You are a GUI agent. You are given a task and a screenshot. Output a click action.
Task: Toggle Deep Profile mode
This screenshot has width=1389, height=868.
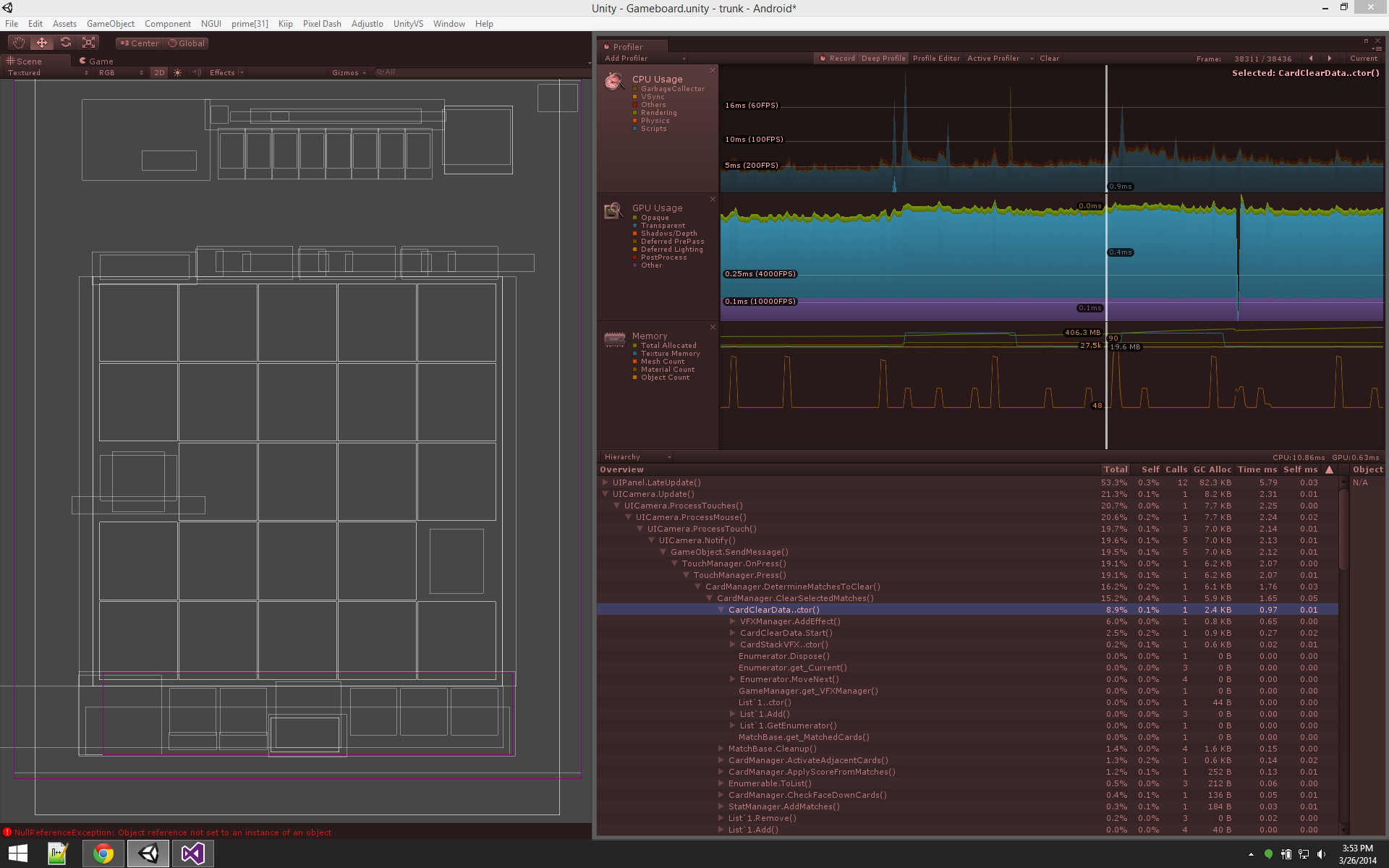[883, 59]
